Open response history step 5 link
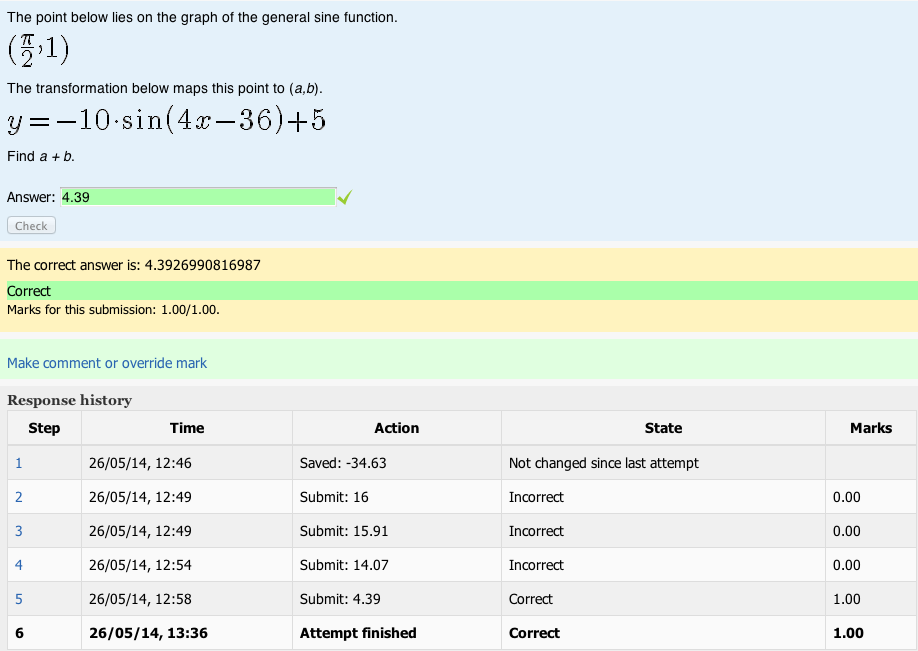Viewport: 918px width, 651px height. [19, 599]
